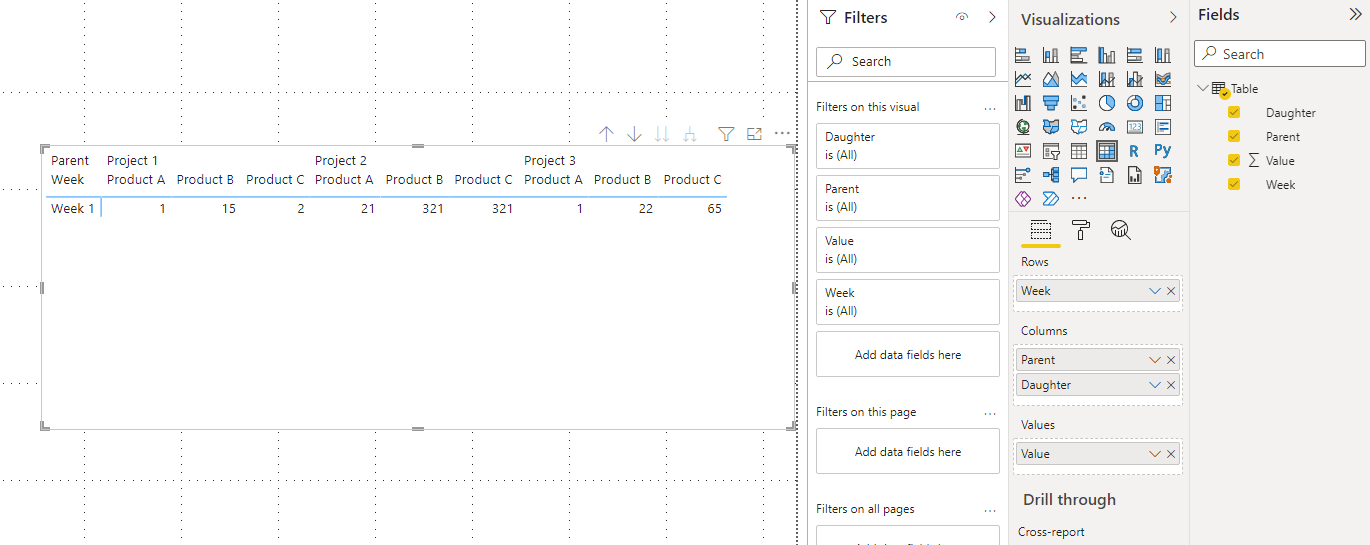1370x545 pixels.
Task: Expand all down one hierarchy level
Action: pos(690,133)
